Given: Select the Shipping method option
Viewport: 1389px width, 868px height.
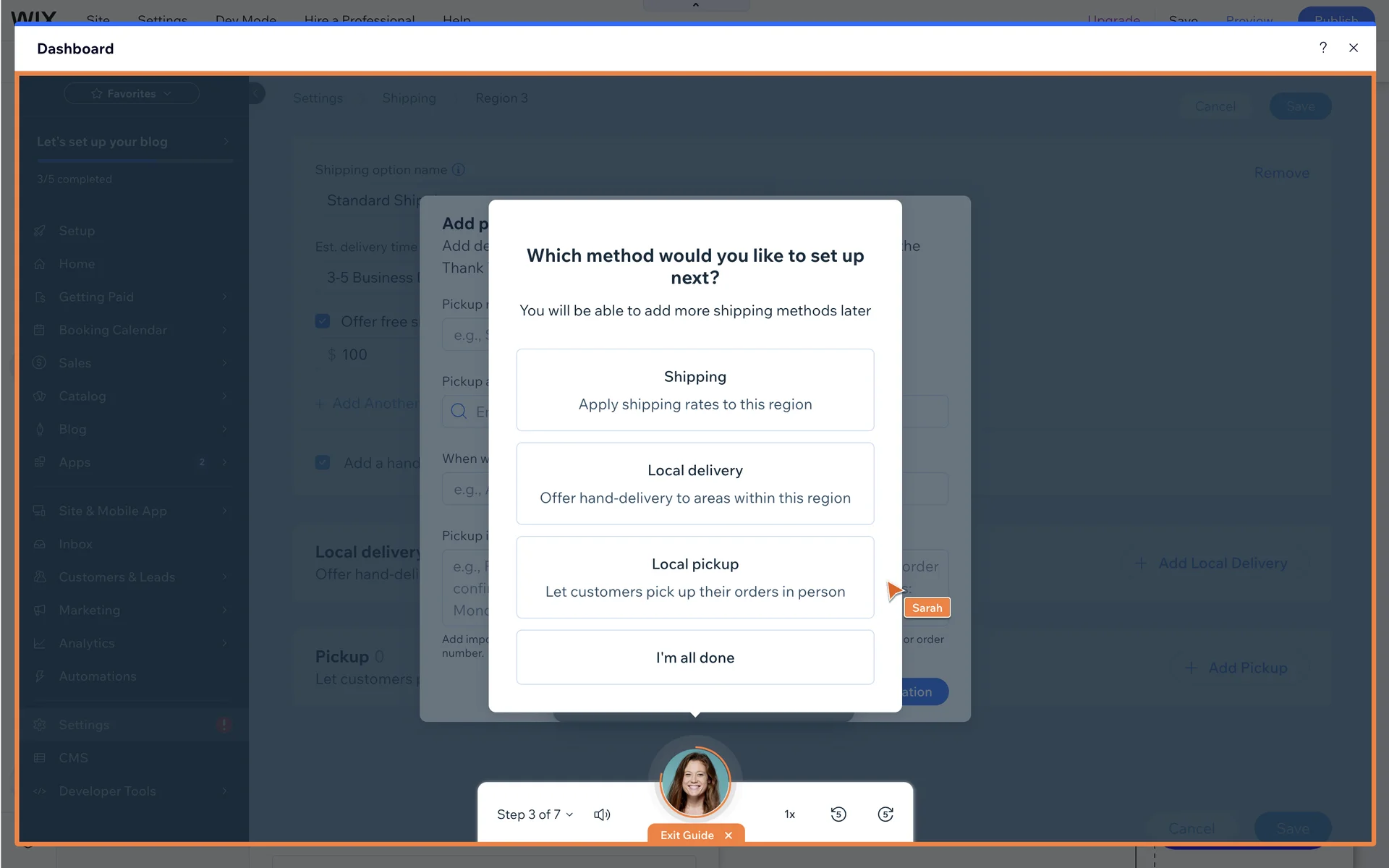Looking at the screenshot, I should (694, 390).
